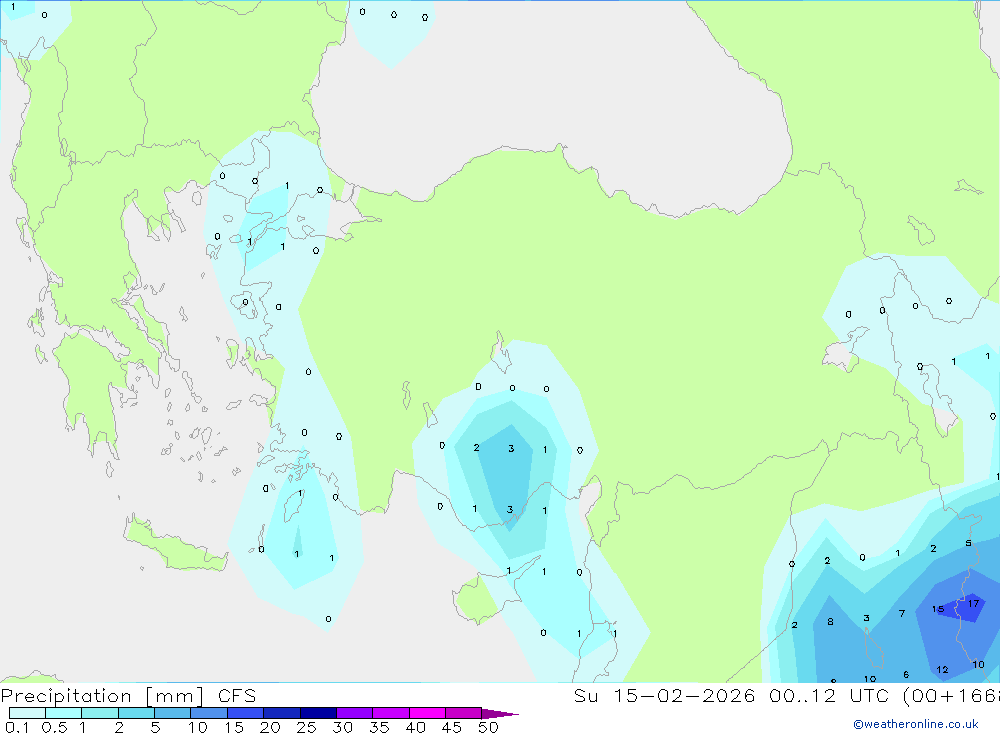Click the 'CFS' model label
The width and height of the screenshot is (1000, 733).
tap(237, 696)
